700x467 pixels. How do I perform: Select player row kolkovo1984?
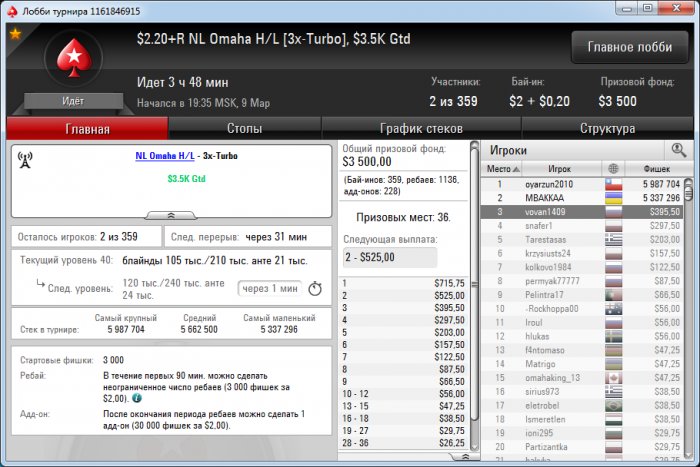(582, 267)
